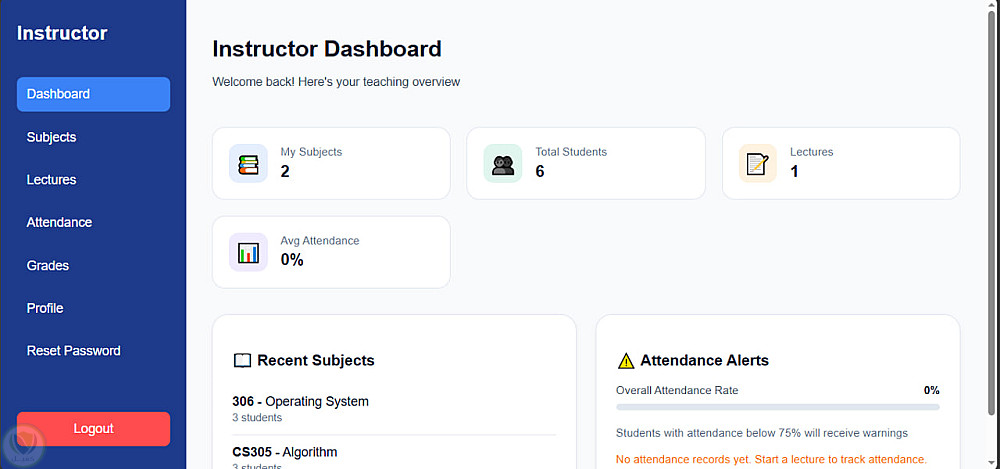The image size is (1000, 469).
Task: Click the My Subjects books icon
Action: click(248, 163)
